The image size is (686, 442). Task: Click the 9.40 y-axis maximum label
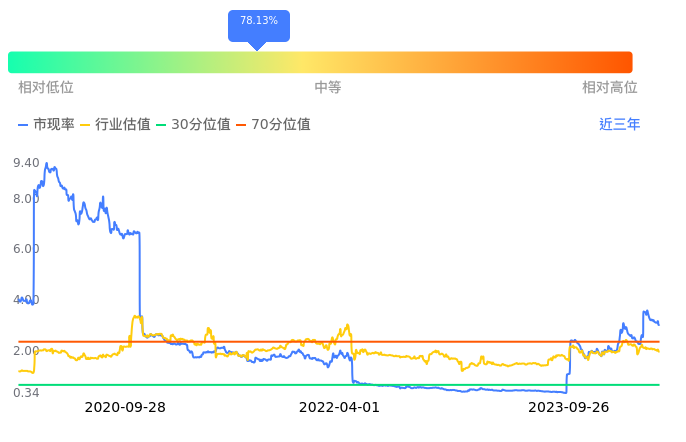[x=26, y=163]
